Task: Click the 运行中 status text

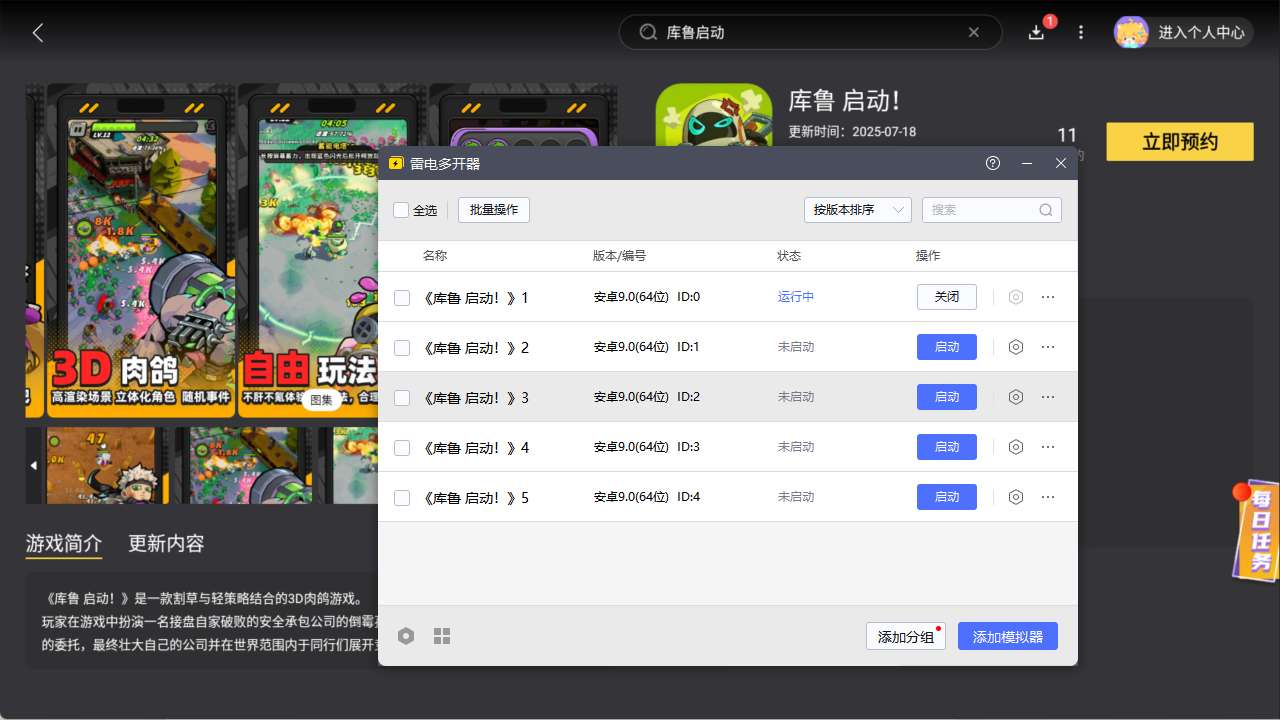Action: coord(796,297)
